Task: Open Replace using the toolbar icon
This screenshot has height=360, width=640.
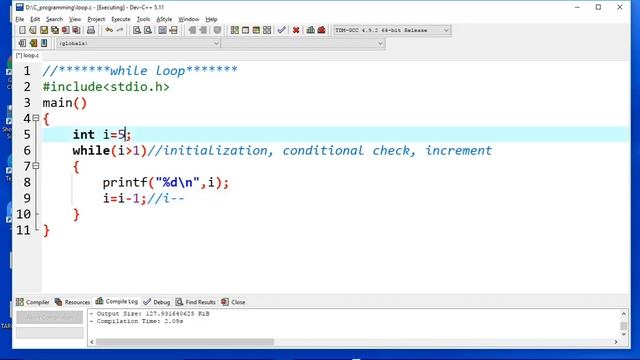Action: click(x=148, y=30)
